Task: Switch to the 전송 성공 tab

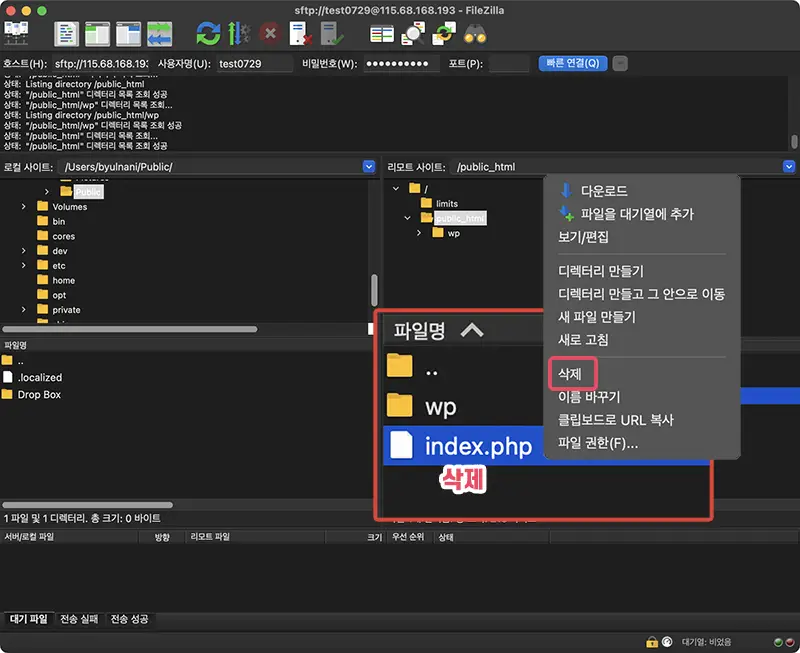Action: [130, 619]
